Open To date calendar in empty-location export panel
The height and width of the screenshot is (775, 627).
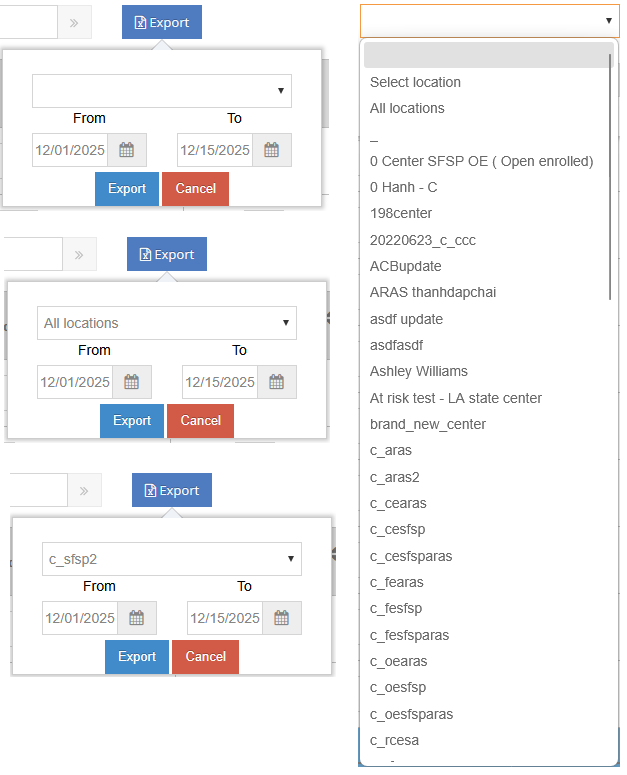[x=271, y=150]
